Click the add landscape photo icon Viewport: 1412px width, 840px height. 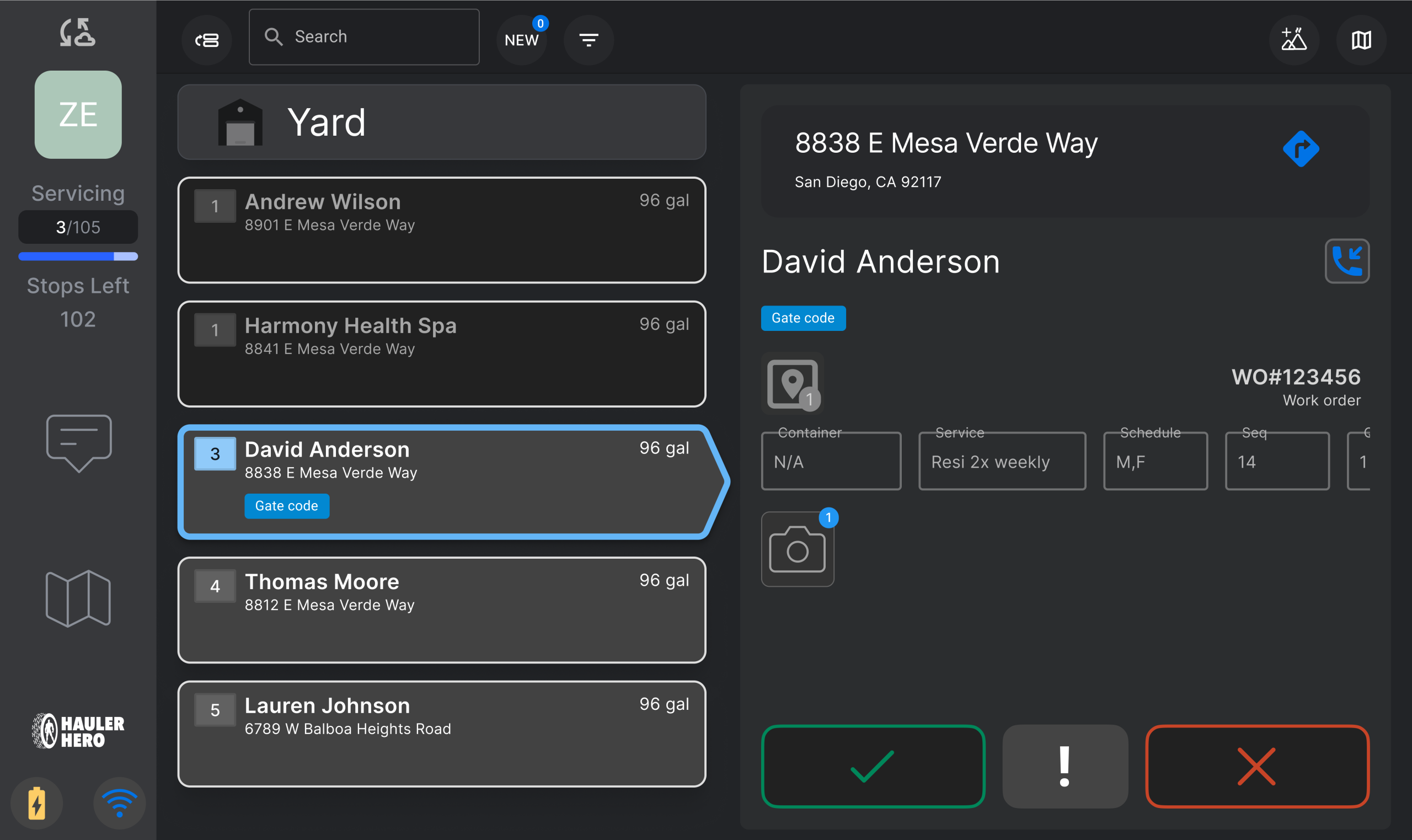click(1294, 40)
